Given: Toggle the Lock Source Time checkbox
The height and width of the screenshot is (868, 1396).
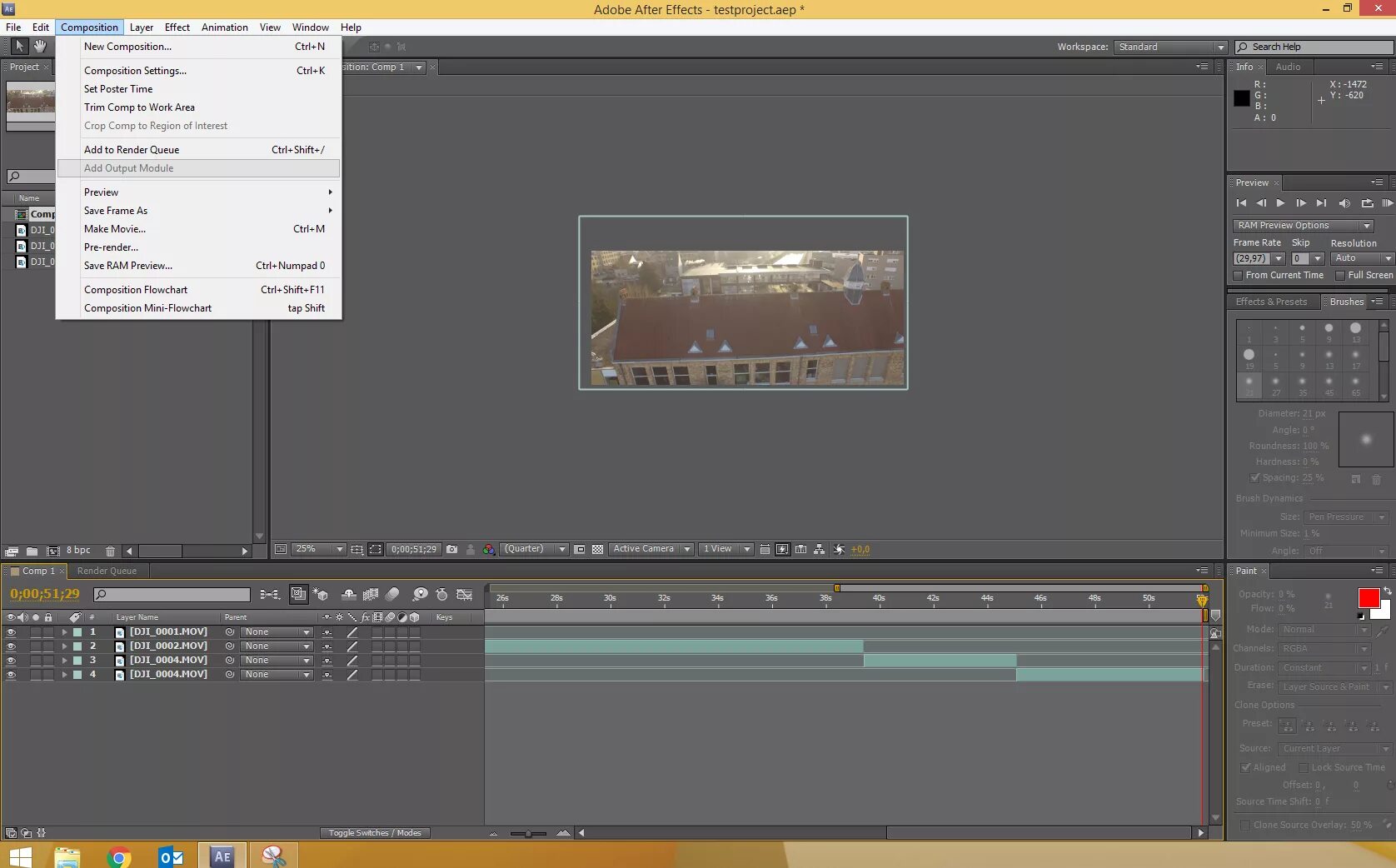Looking at the screenshot, I should [1304, 768].
